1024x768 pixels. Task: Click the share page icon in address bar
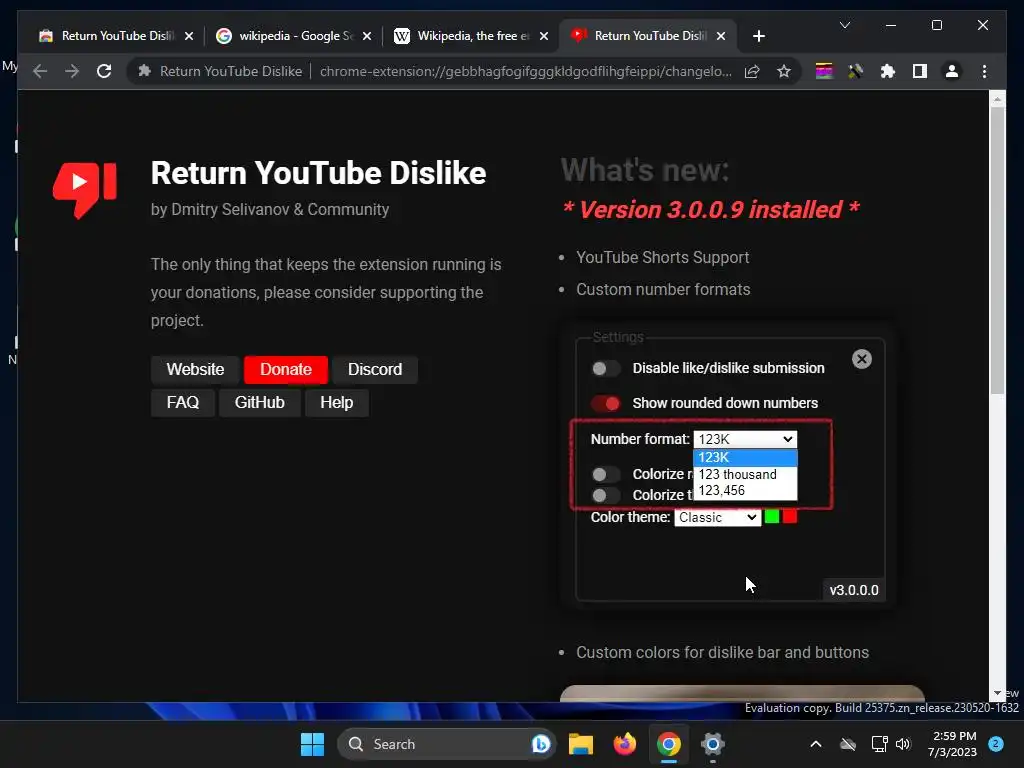pos(752,71)
